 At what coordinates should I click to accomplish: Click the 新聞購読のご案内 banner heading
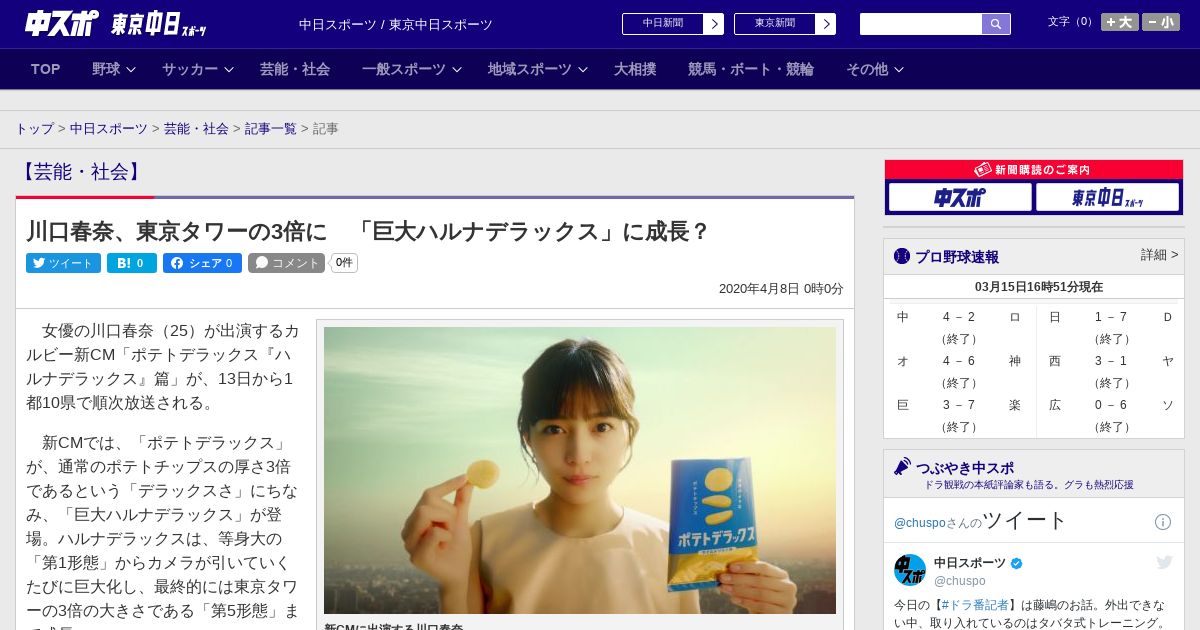1034,170
